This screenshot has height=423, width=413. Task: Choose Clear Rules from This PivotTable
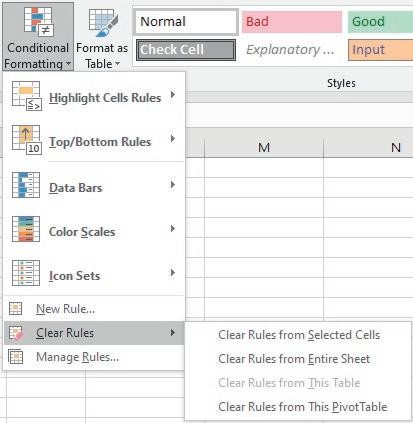click(x=303, y=407)
